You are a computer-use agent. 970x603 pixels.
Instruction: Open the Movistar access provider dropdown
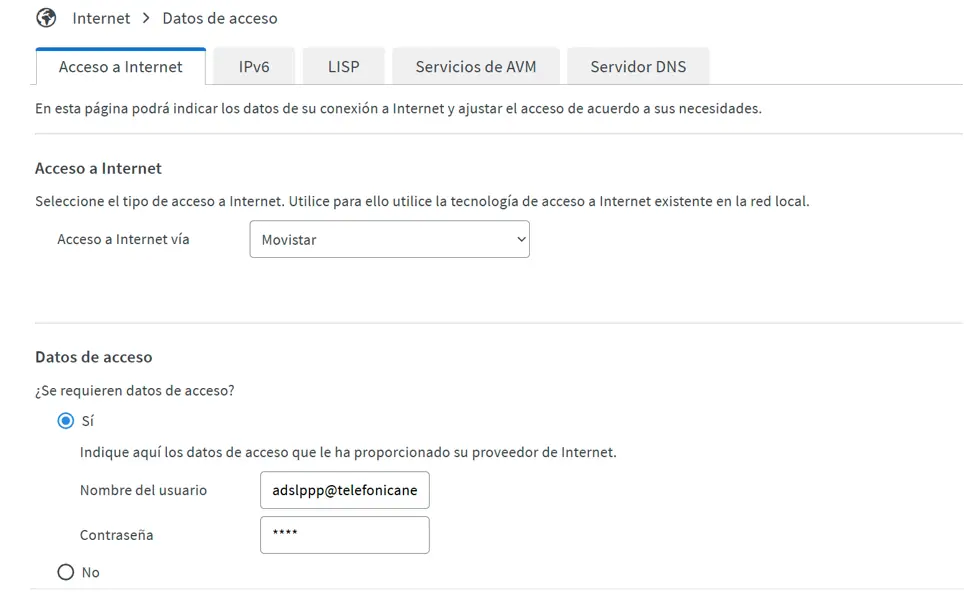click(389, 239)
